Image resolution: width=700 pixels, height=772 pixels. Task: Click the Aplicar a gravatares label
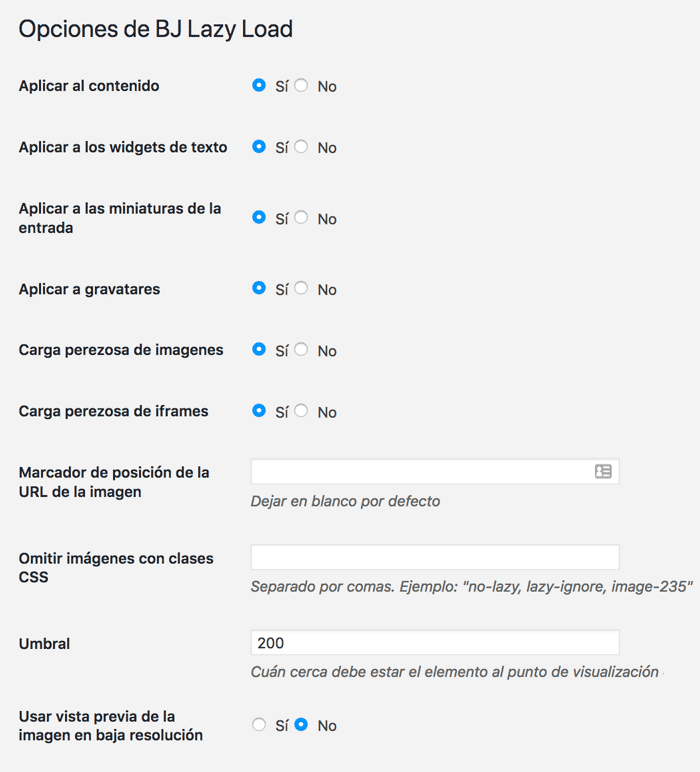(89, 289)
